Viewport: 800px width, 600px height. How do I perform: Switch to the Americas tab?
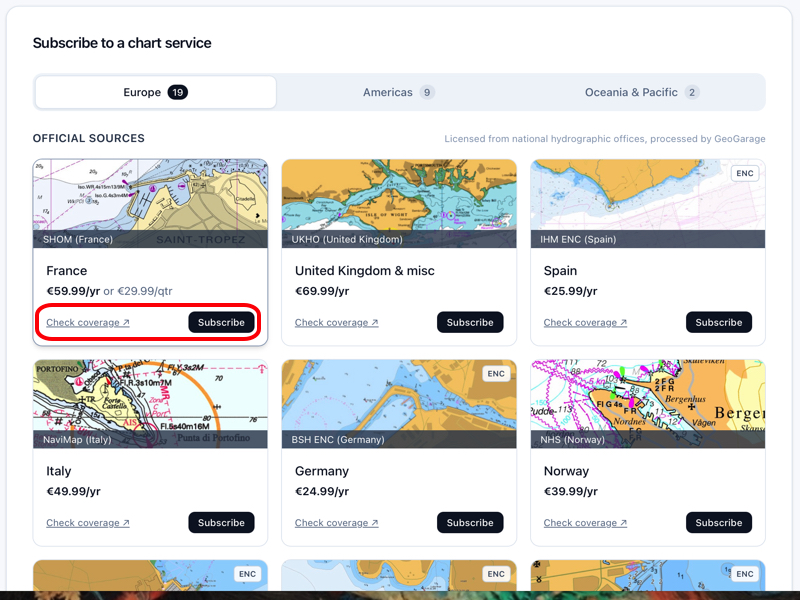coord(398,92)
